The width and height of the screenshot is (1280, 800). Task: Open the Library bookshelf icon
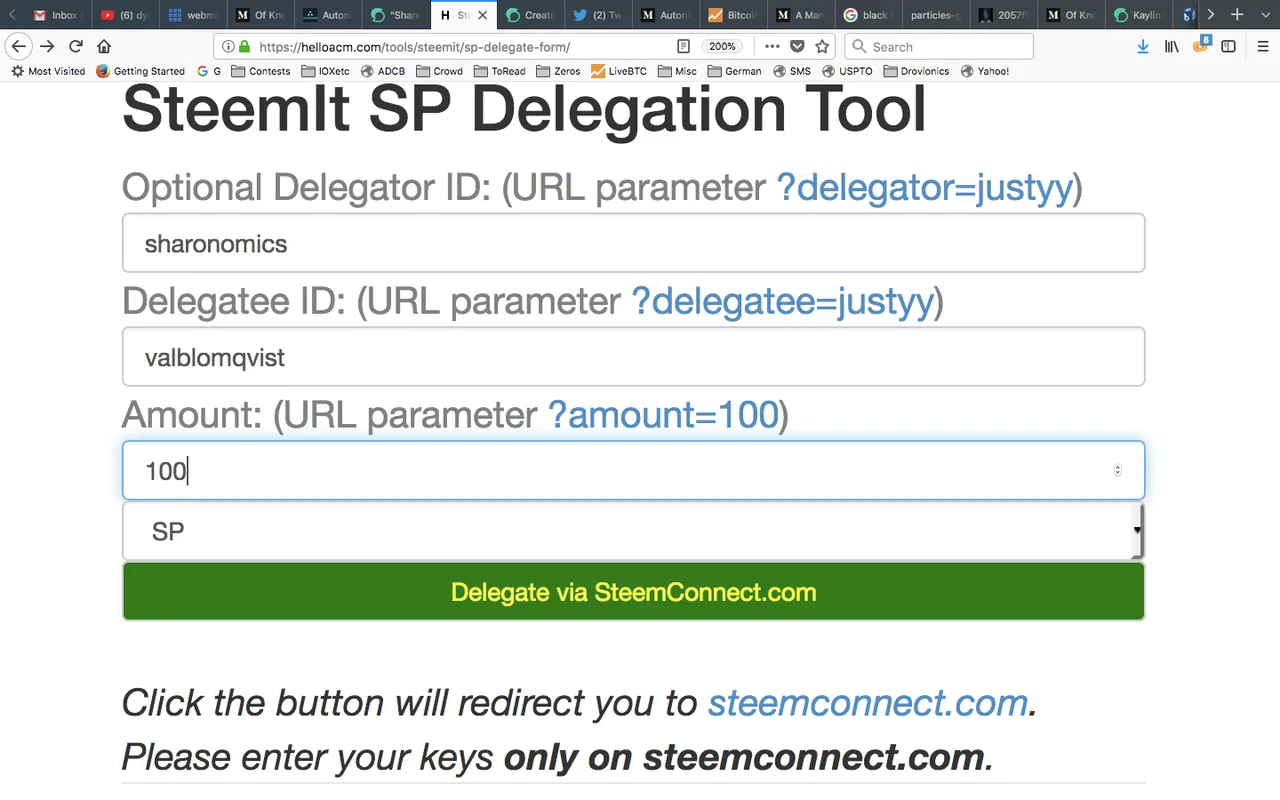tap(1172, 46)
